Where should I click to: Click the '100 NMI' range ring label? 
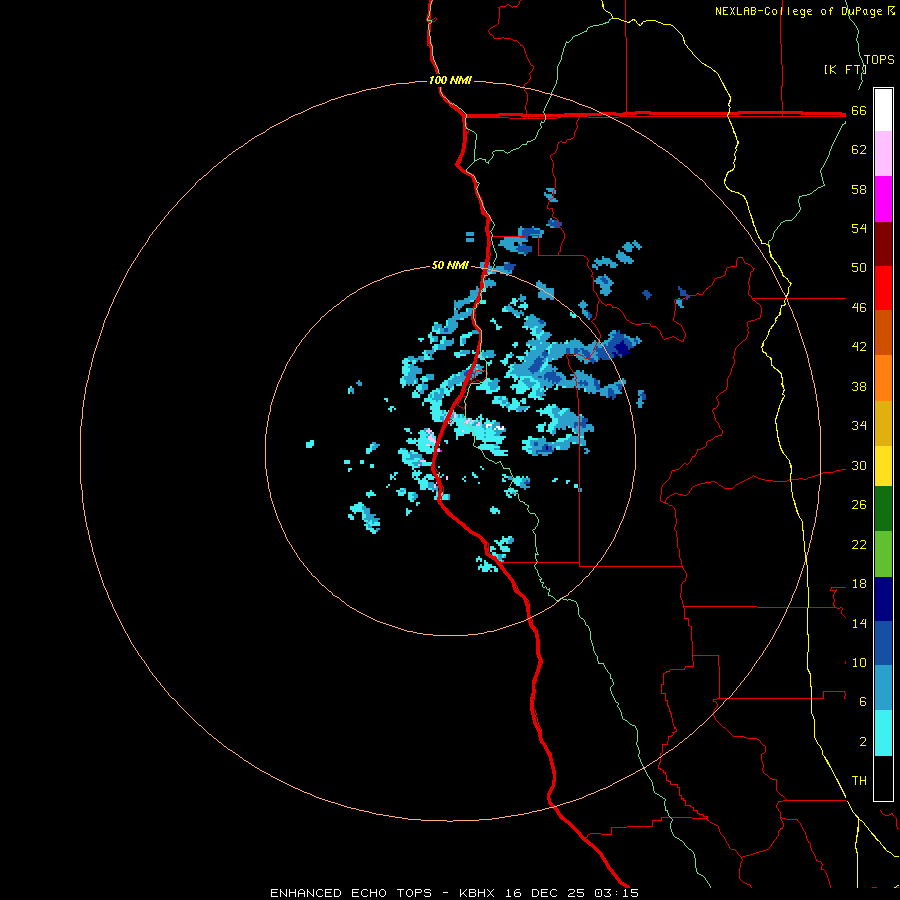tap(450, 80)
